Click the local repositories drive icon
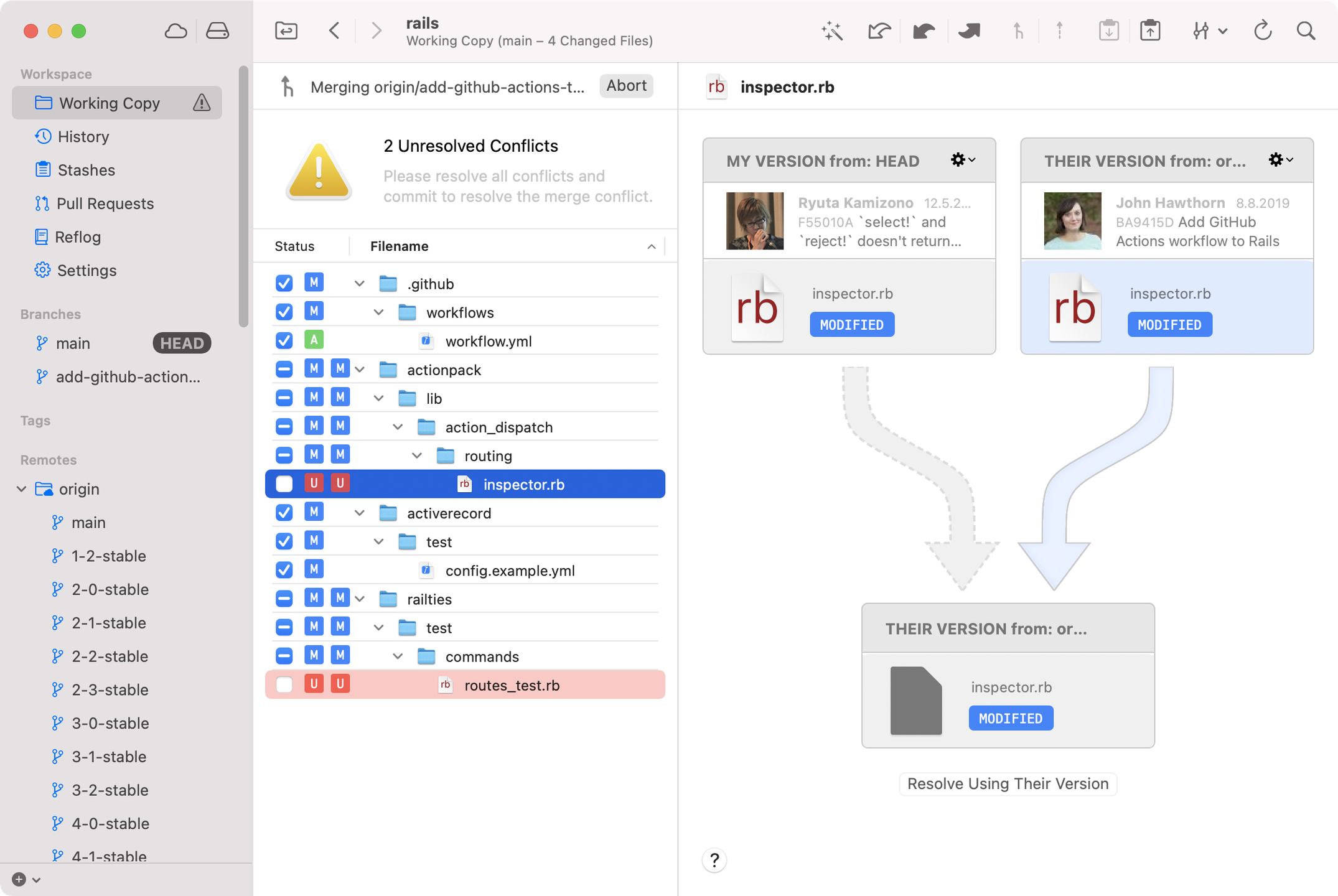Viewport: 1338px width, 896px height. (x=217, y=30)
